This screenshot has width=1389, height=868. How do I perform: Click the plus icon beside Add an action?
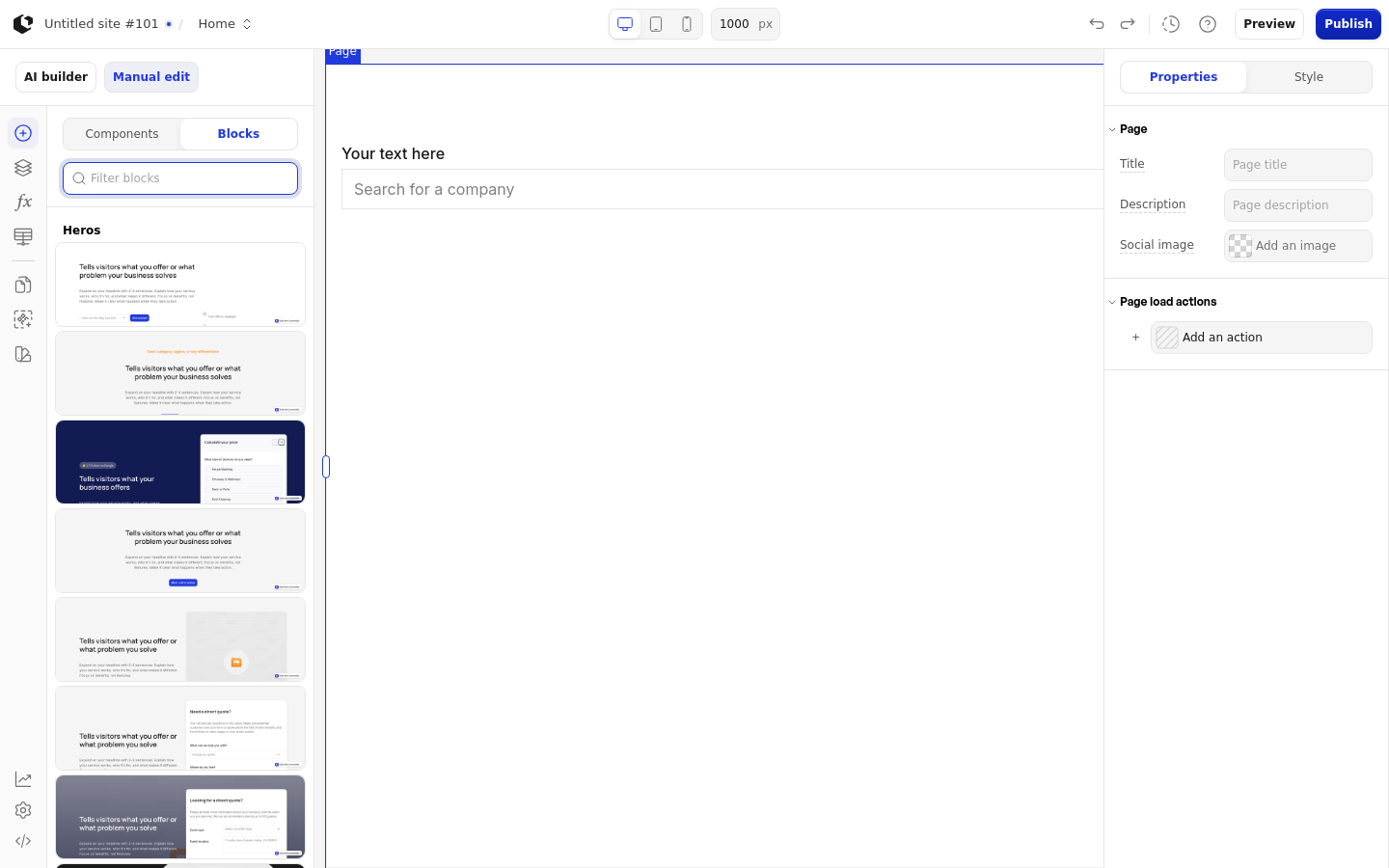click(1135, 338)
